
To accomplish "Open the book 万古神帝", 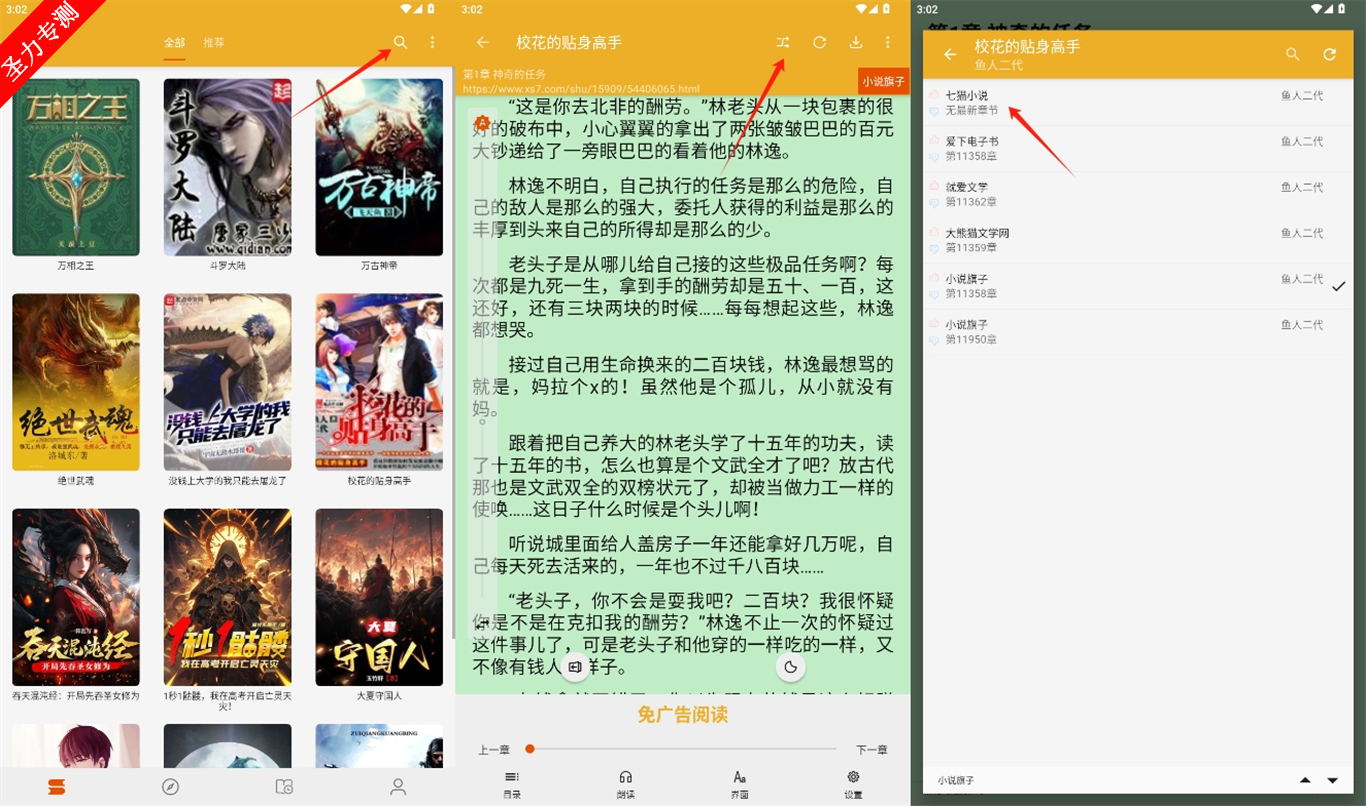I will pos(379,167).
